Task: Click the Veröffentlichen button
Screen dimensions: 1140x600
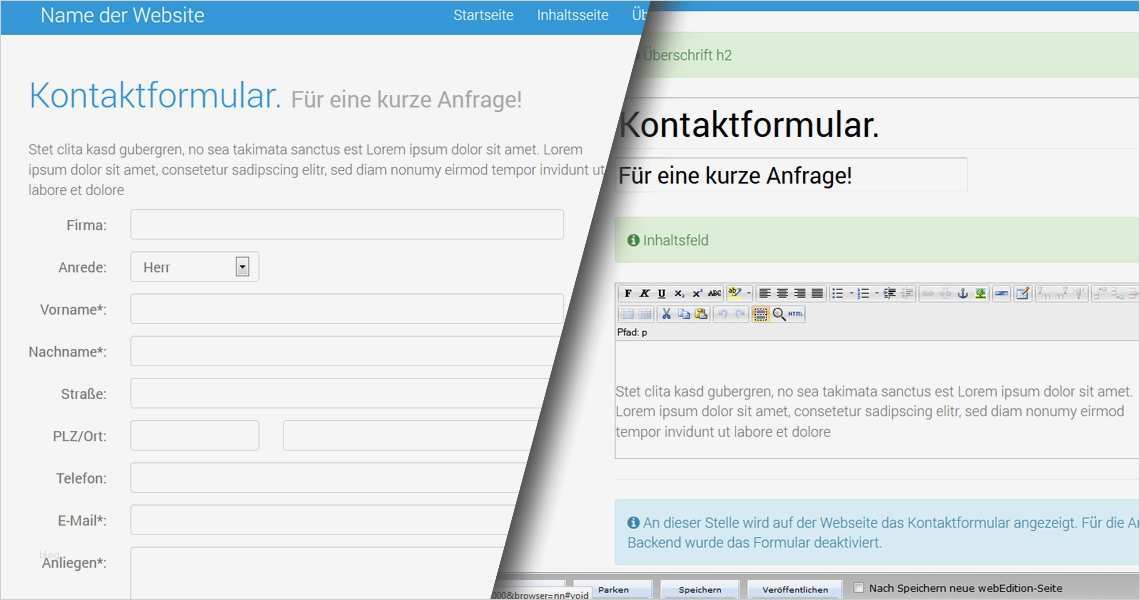Action: point(795,590)
